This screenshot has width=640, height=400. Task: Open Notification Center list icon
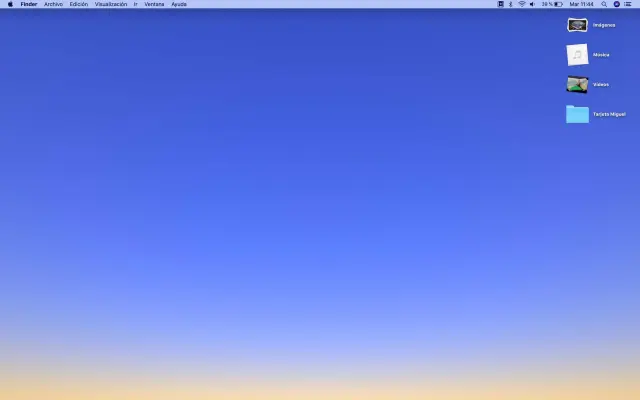coord(628,4)
